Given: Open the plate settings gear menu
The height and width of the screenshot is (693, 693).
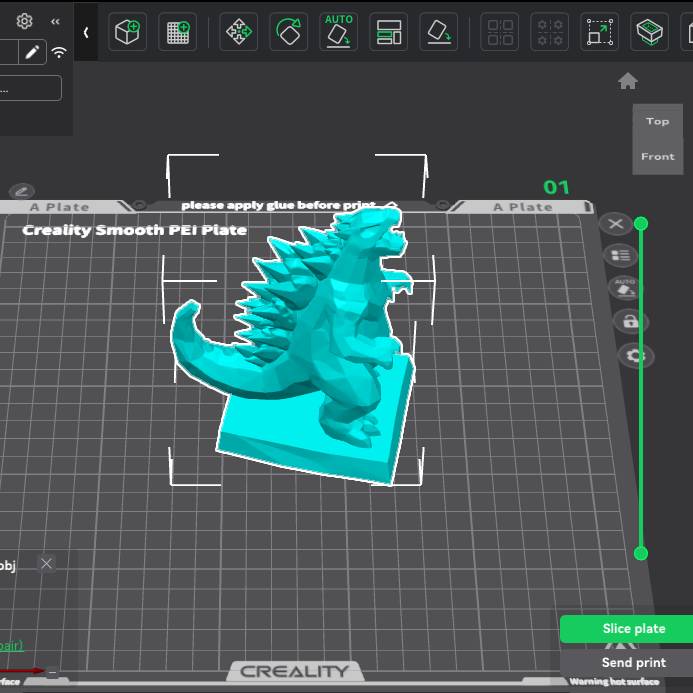Looking at the screenshot, I should 635,356.
